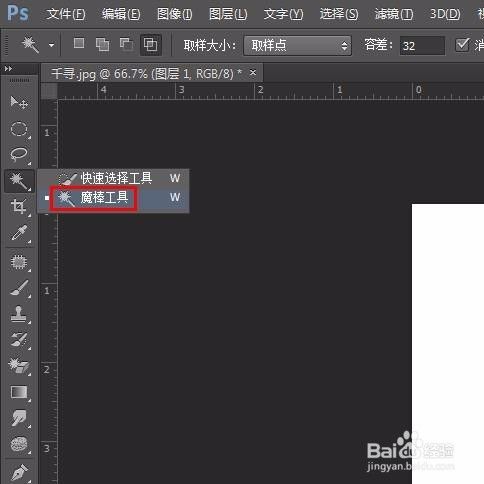Choose New Selection mode icon

[79, 44]
